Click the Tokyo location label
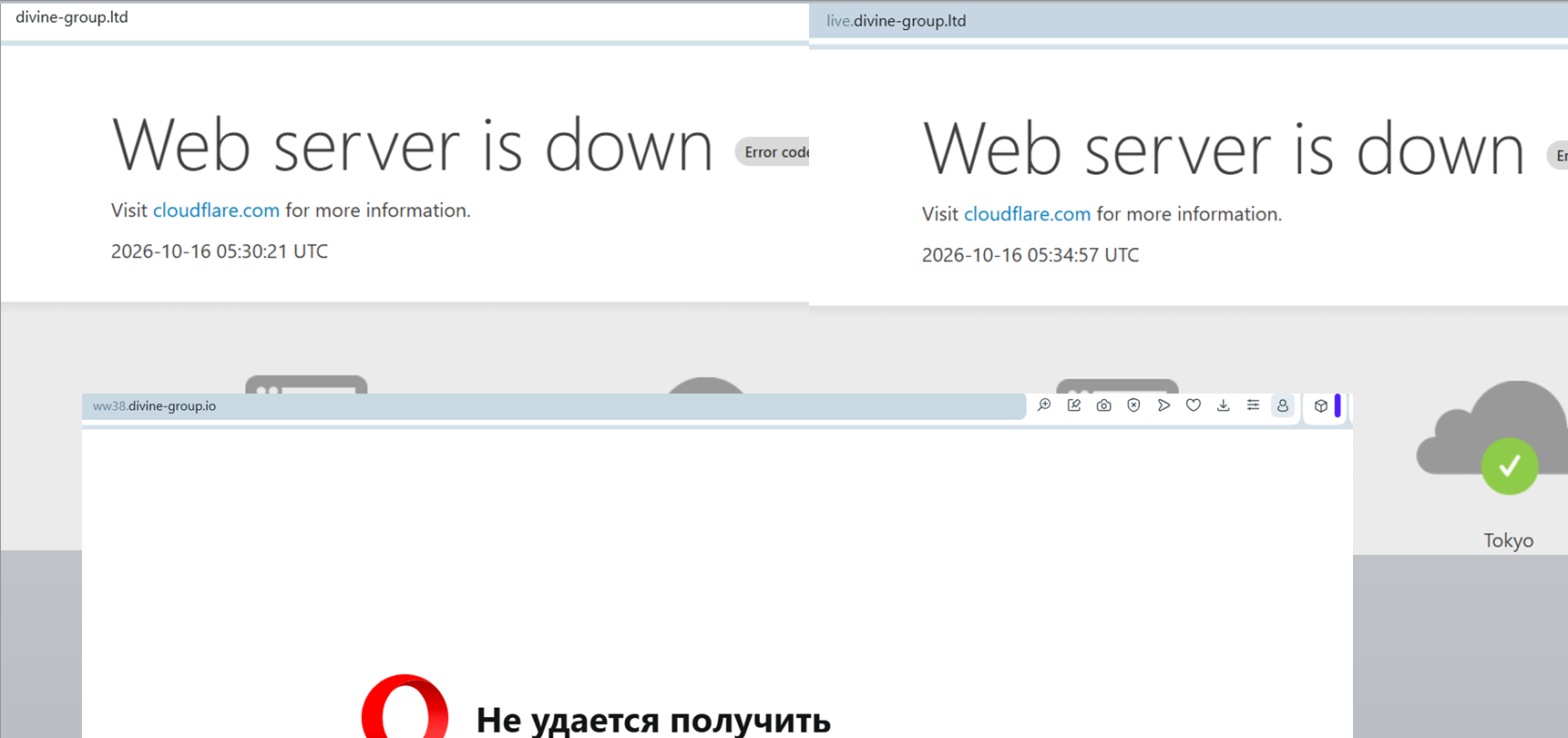This screenshot has height=738, width=1568. 1509,540
